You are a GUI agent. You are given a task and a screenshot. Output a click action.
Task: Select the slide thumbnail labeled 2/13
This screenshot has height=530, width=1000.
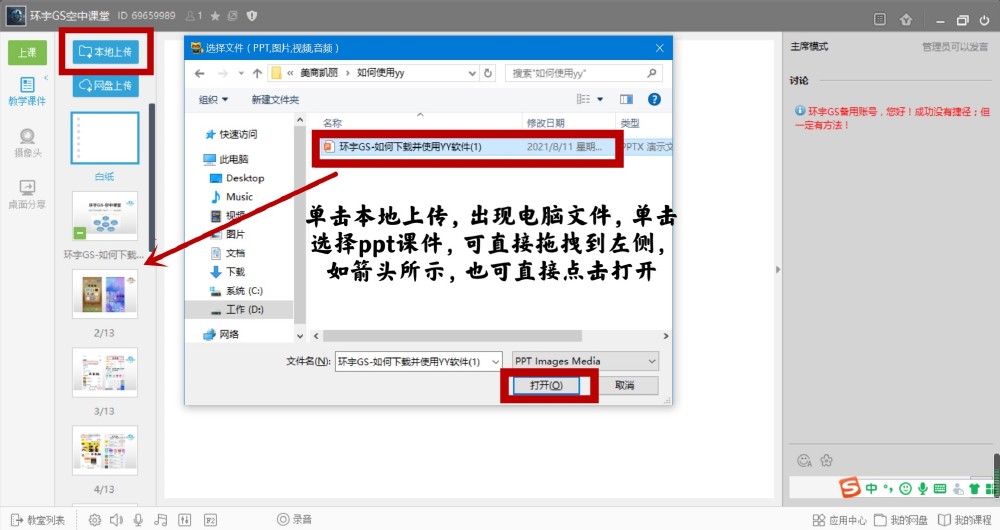click(x=105, y=294)
